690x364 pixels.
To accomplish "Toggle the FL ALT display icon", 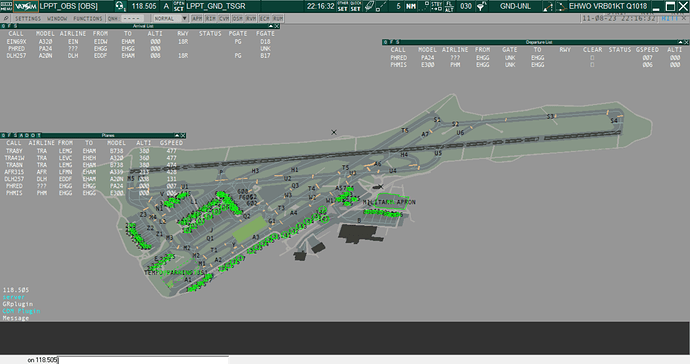I will [449, 6].
